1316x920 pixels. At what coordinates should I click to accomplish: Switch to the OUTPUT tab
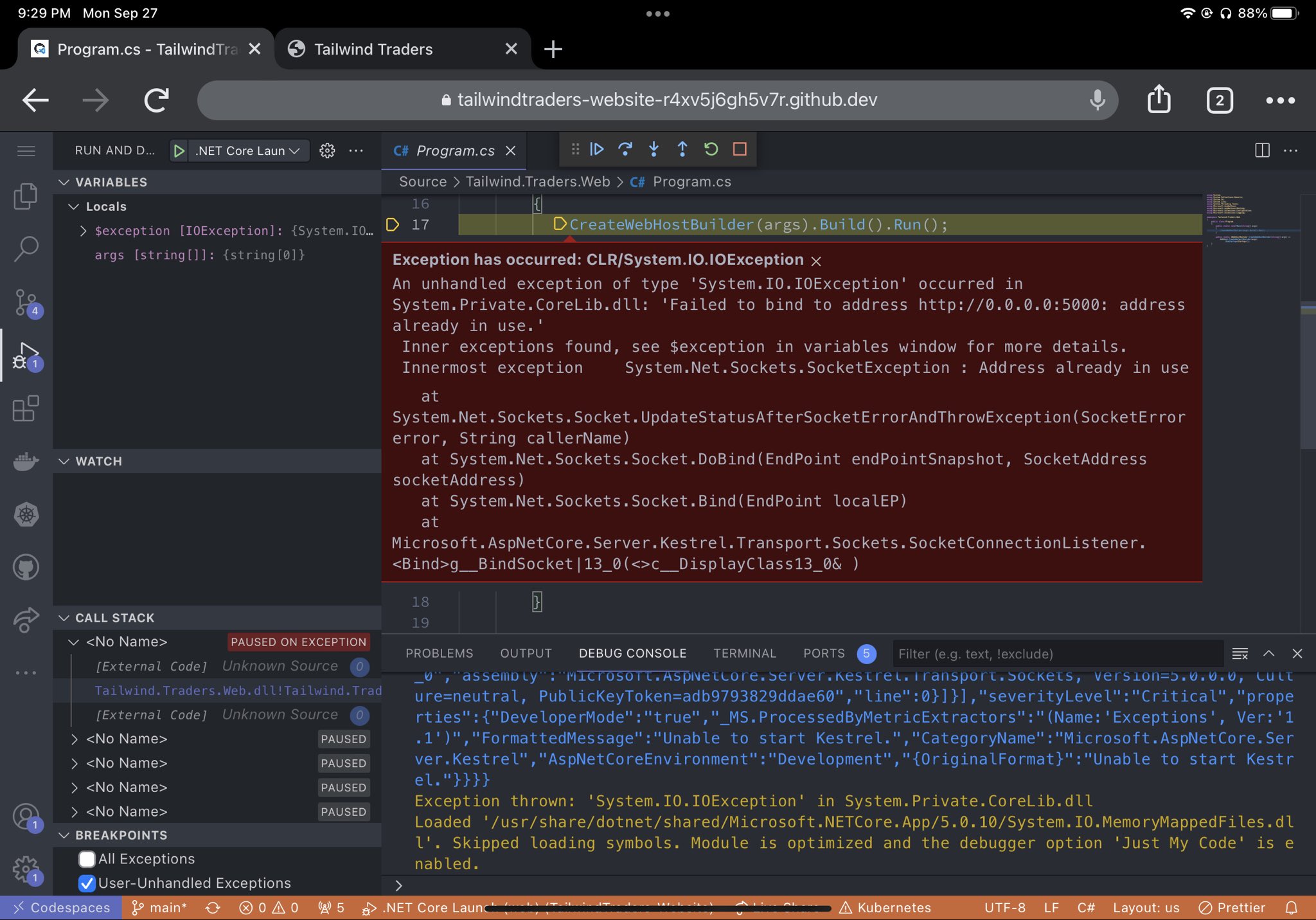[x=526, y=653]
